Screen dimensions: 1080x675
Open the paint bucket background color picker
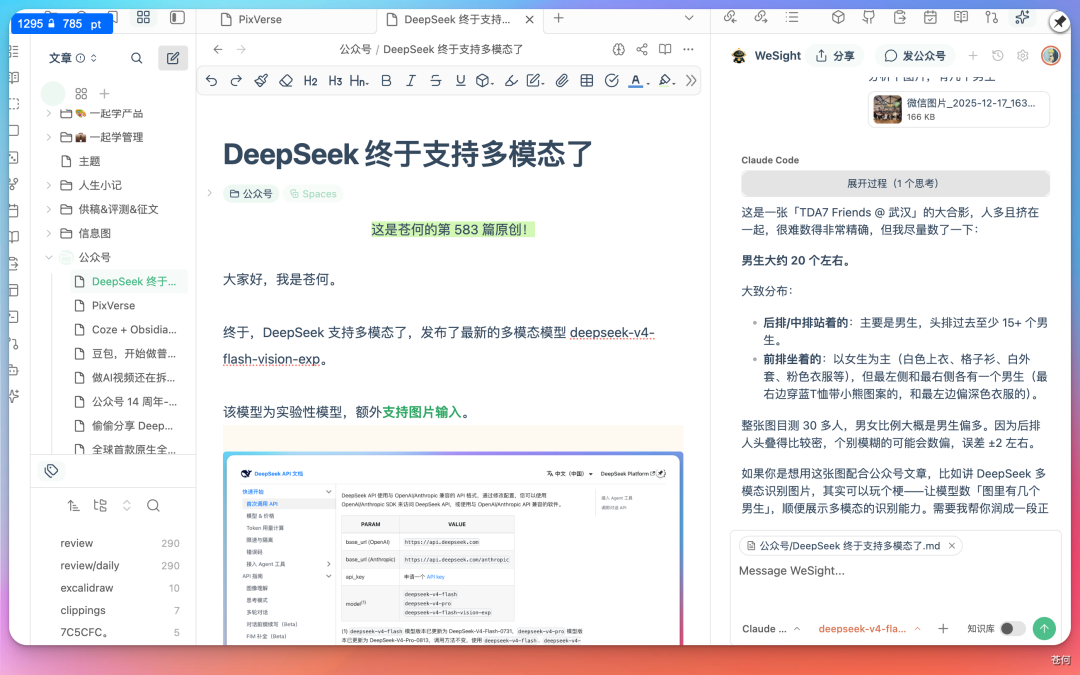(666, 81)
